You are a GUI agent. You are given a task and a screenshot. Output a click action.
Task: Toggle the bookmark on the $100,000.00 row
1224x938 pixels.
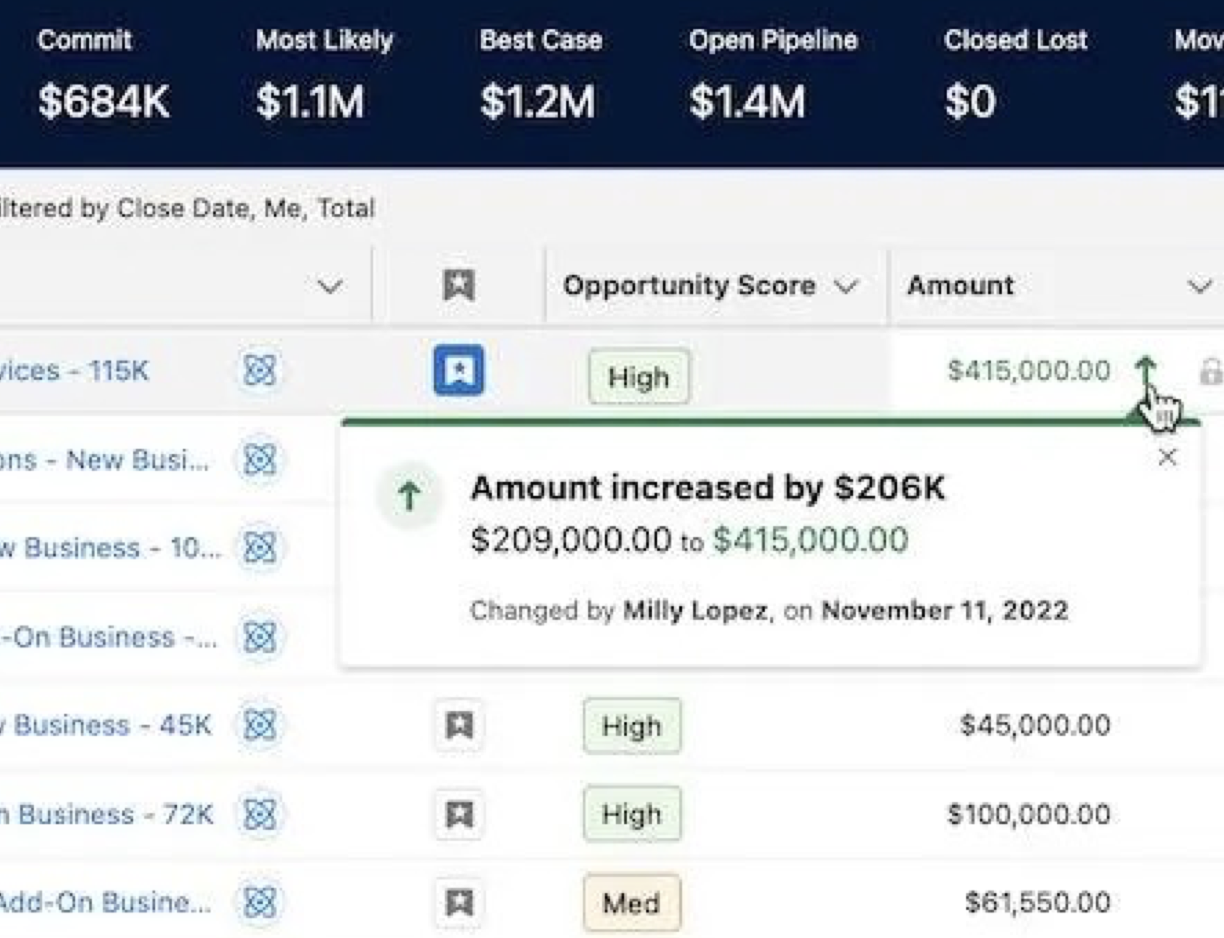pos(458,814)
